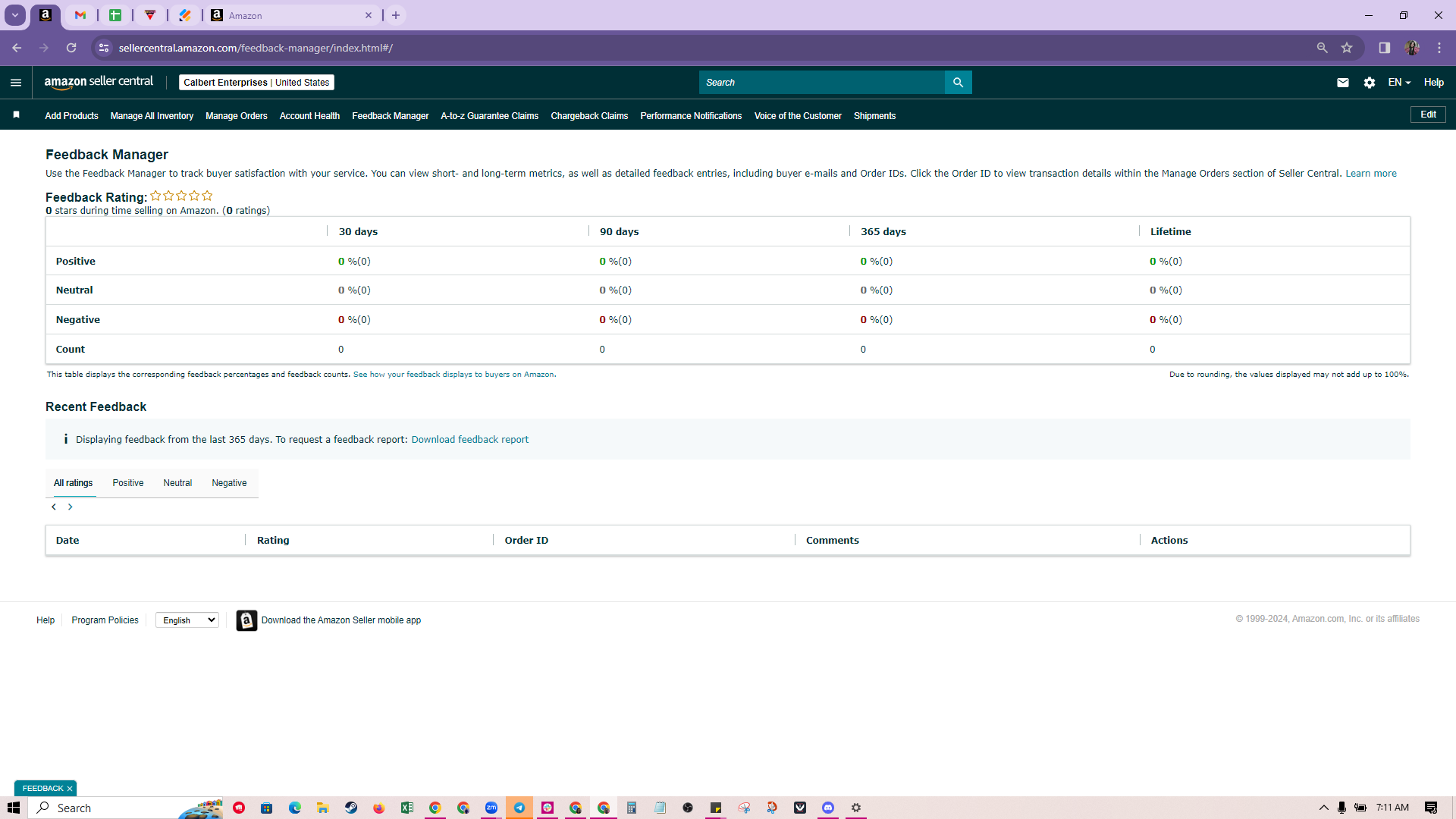Bookmark this page with the star icon

pyautogui.click(x=1347, y=48)
